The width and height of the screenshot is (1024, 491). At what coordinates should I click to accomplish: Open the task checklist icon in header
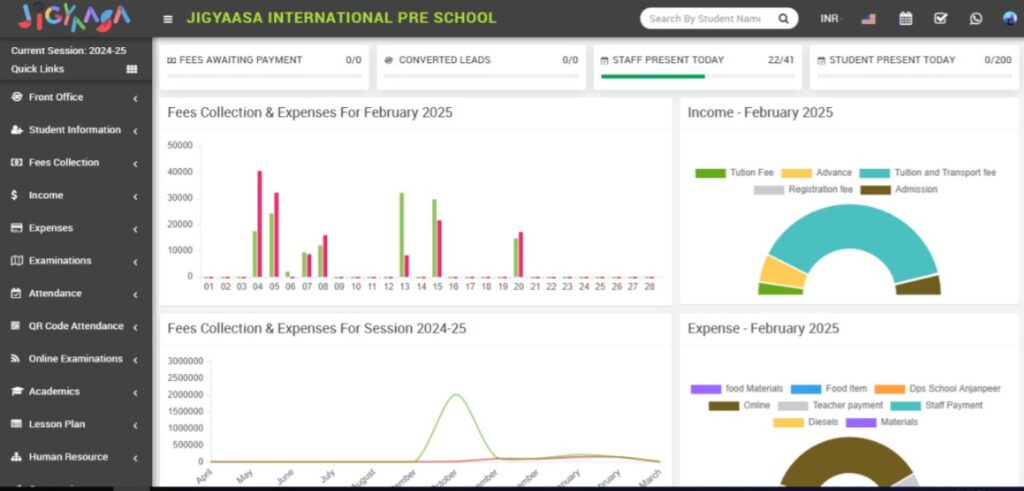coord(940,19)
